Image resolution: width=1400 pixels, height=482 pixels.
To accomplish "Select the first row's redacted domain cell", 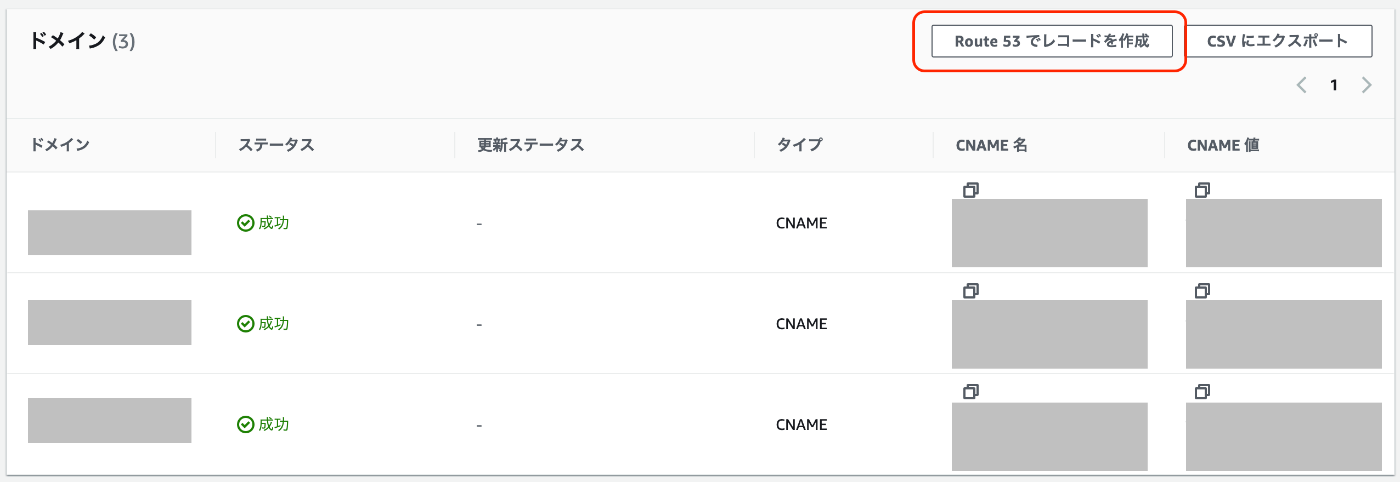I will tap(110, 232).
